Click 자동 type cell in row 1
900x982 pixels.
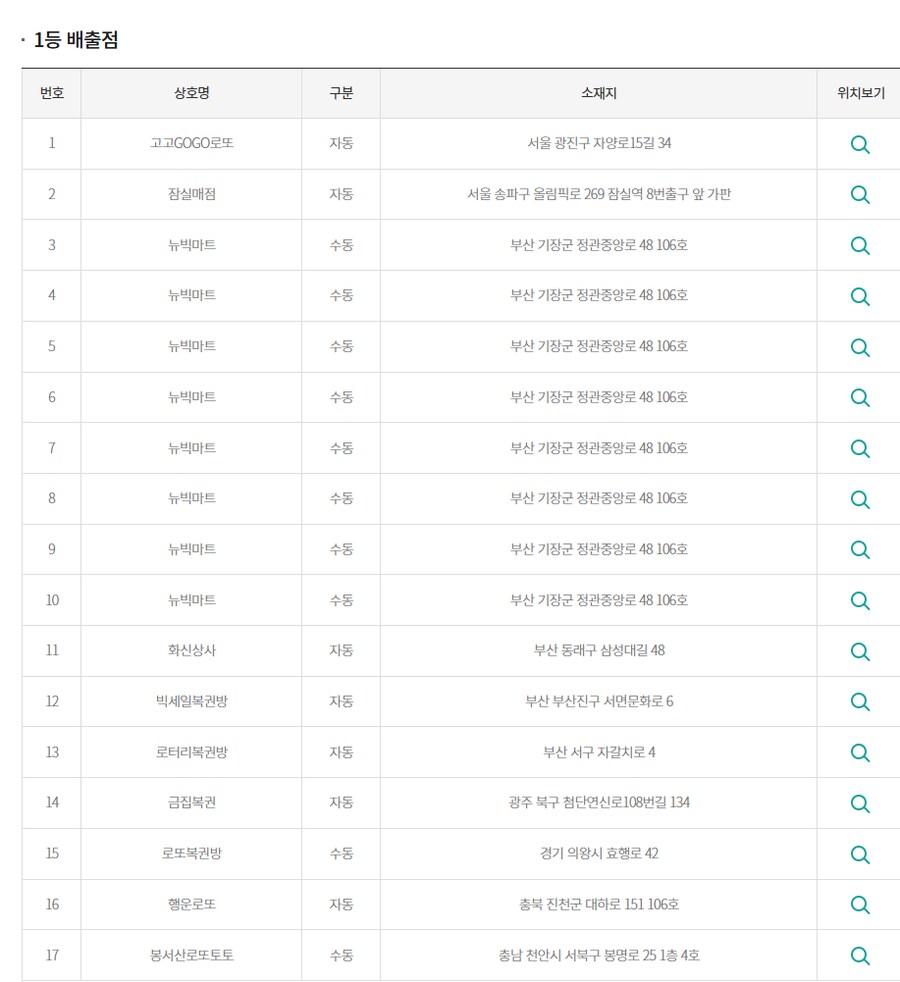coord(341,143)
